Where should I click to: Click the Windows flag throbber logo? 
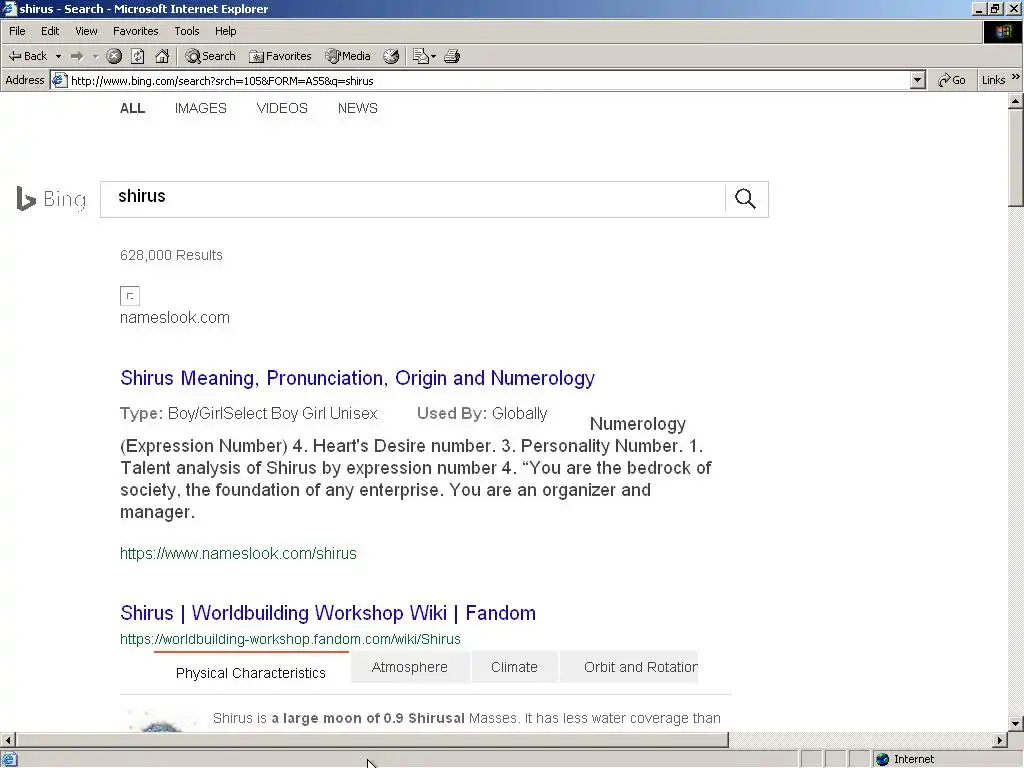(1002, 32)
